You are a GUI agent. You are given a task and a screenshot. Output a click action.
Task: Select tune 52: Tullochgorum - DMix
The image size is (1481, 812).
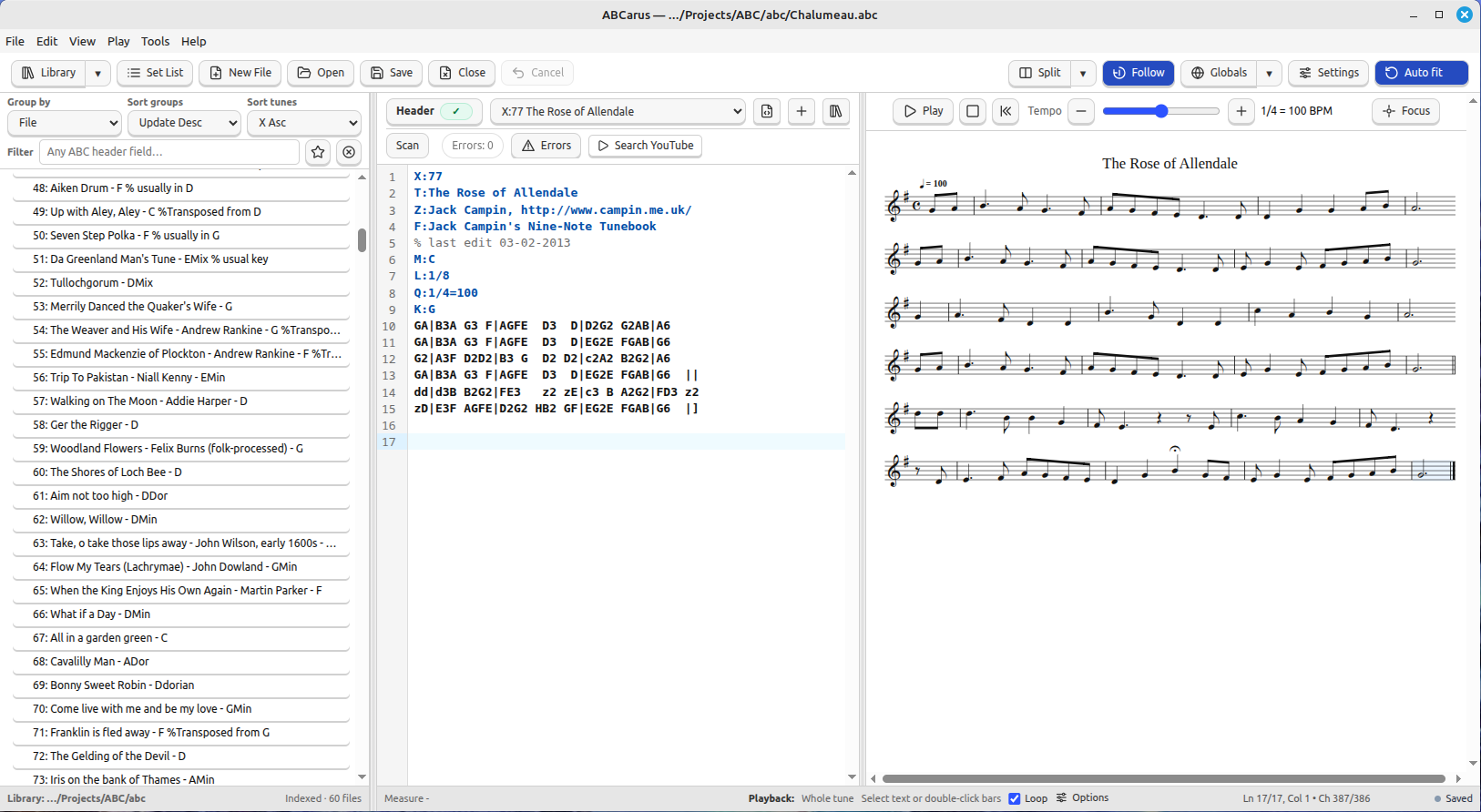click(181, 283)
